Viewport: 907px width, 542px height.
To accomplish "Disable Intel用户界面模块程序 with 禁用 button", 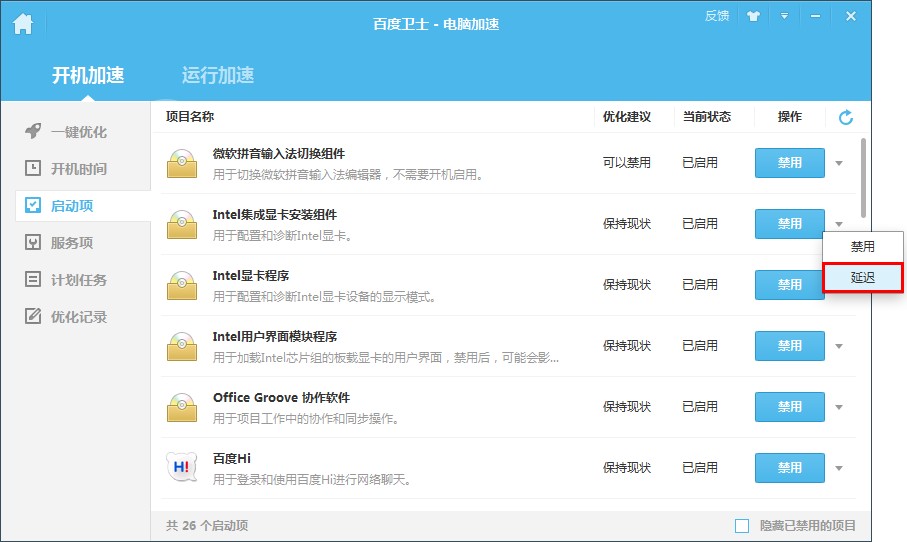I will coord(790,346).
